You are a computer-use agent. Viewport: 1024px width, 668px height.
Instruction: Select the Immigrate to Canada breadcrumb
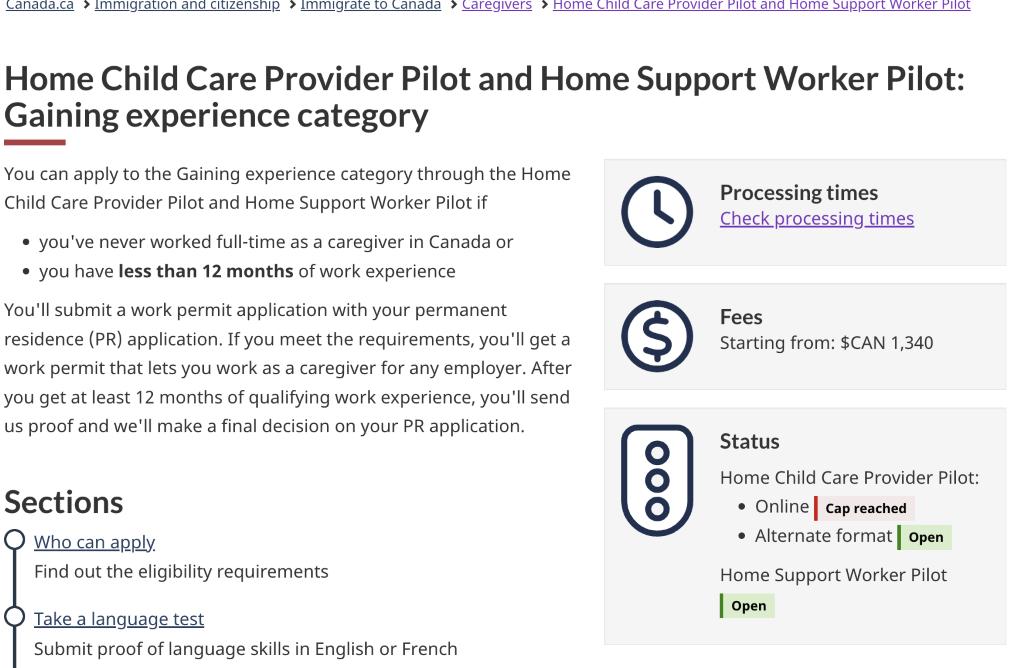(x=370, y=5)
